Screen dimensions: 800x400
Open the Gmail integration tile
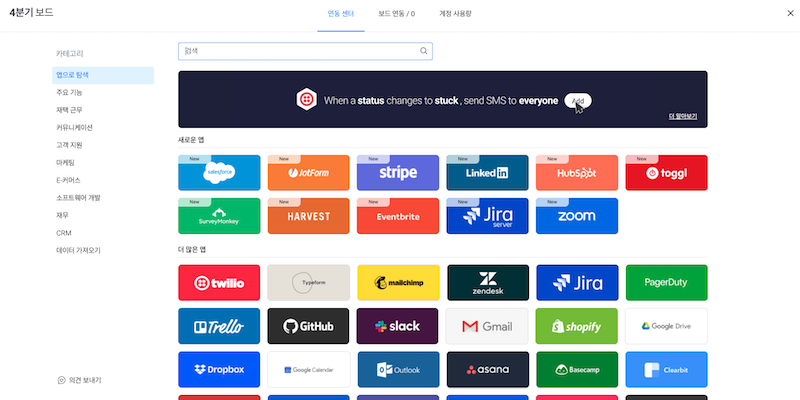[487, 326]
